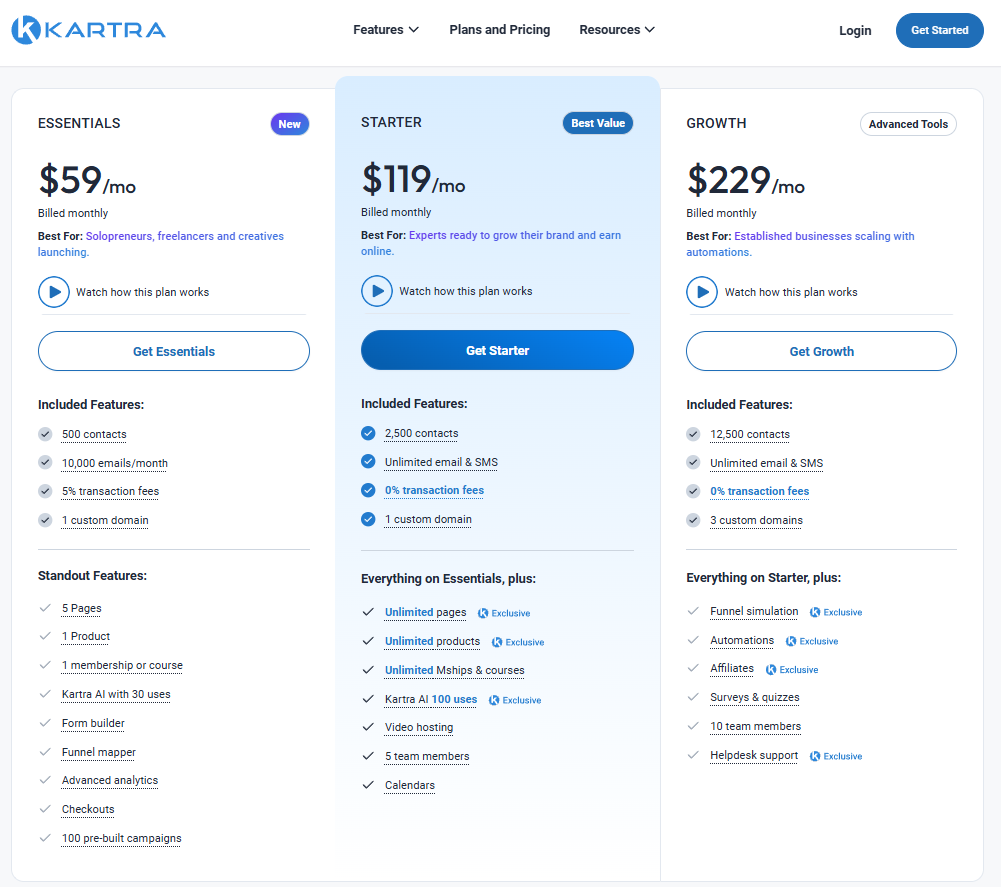Click the 12,500 contacts feature
The height and width of the screenshot is (887, 1001).
[x=750, y=434]
